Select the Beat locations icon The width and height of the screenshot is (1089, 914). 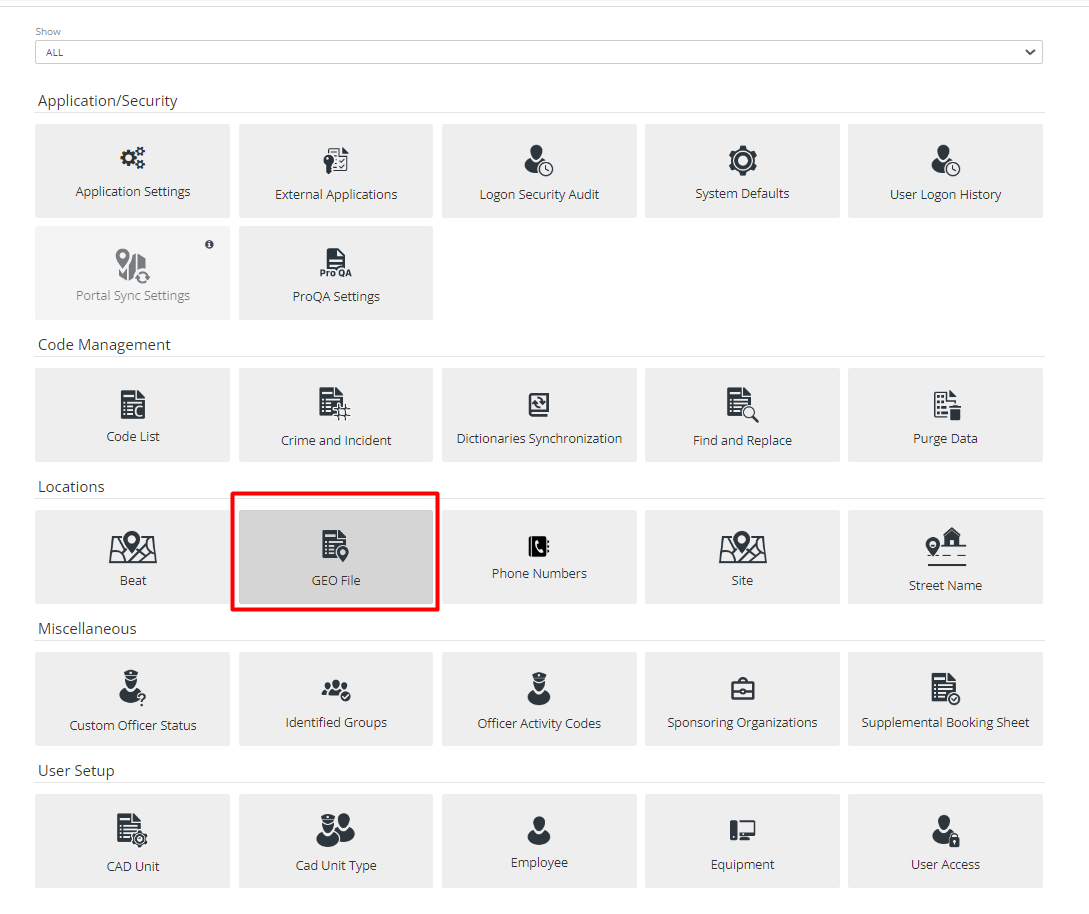click(x=132, y=557)
